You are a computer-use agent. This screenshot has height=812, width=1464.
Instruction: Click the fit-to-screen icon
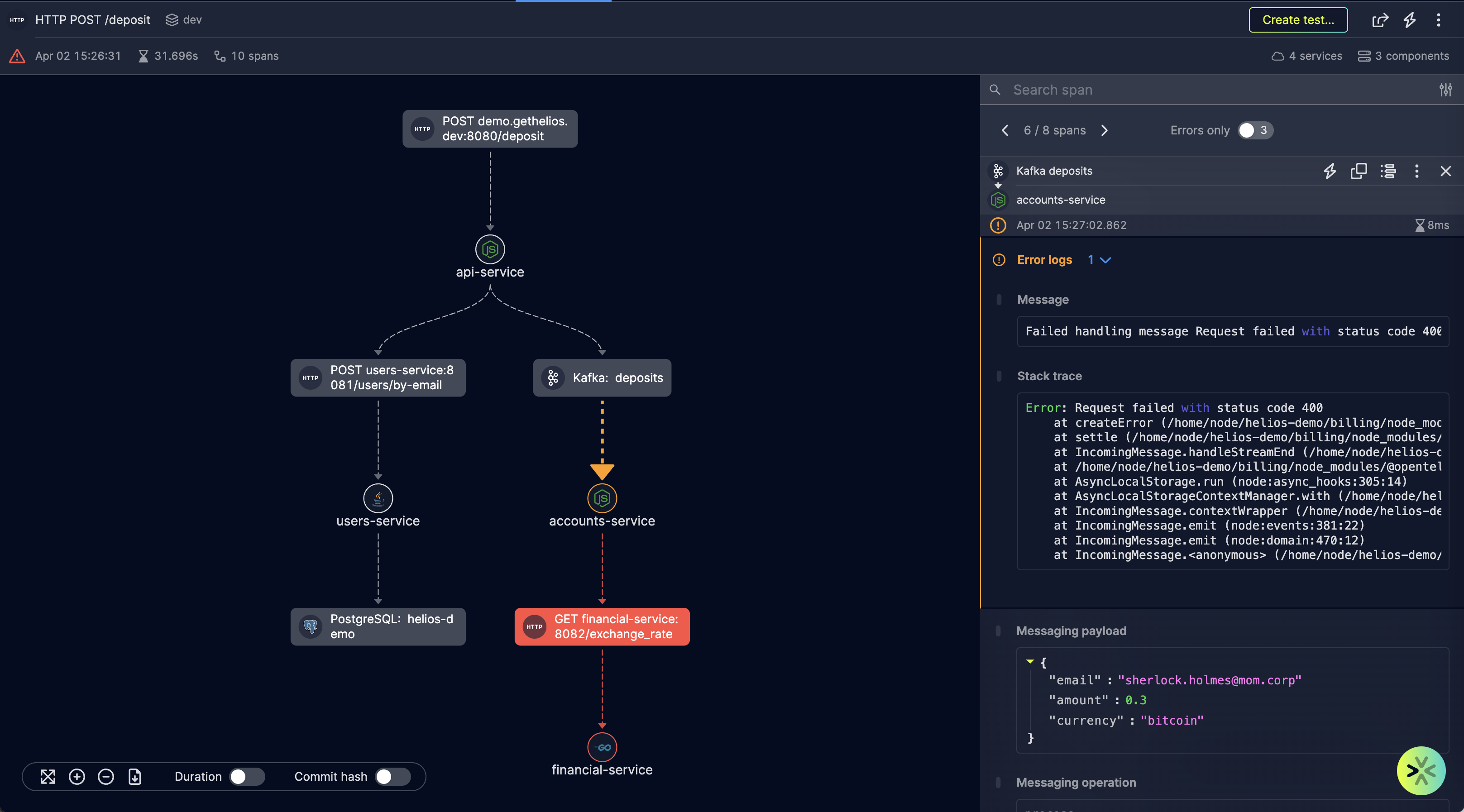pyautogui.click(x=48, y=777)
